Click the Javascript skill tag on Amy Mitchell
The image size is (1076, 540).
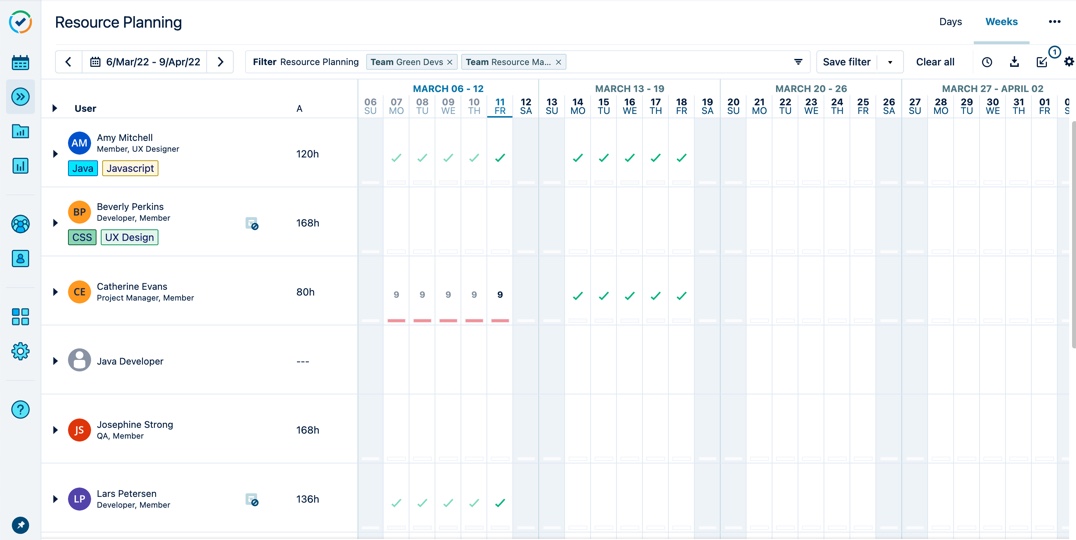click(130, 168)
